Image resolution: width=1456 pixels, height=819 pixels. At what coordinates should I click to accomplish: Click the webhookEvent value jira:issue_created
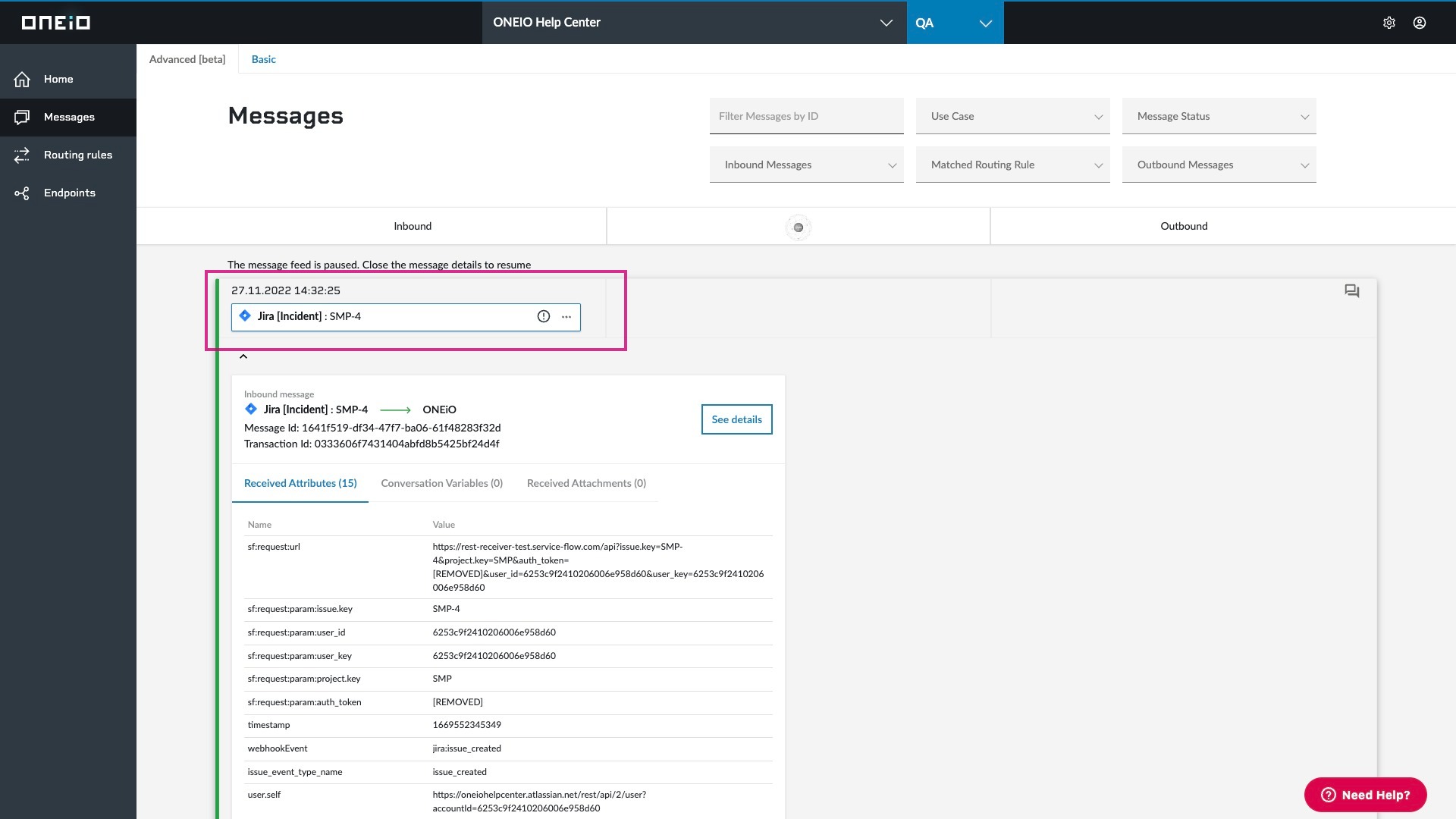coord(466,748)
